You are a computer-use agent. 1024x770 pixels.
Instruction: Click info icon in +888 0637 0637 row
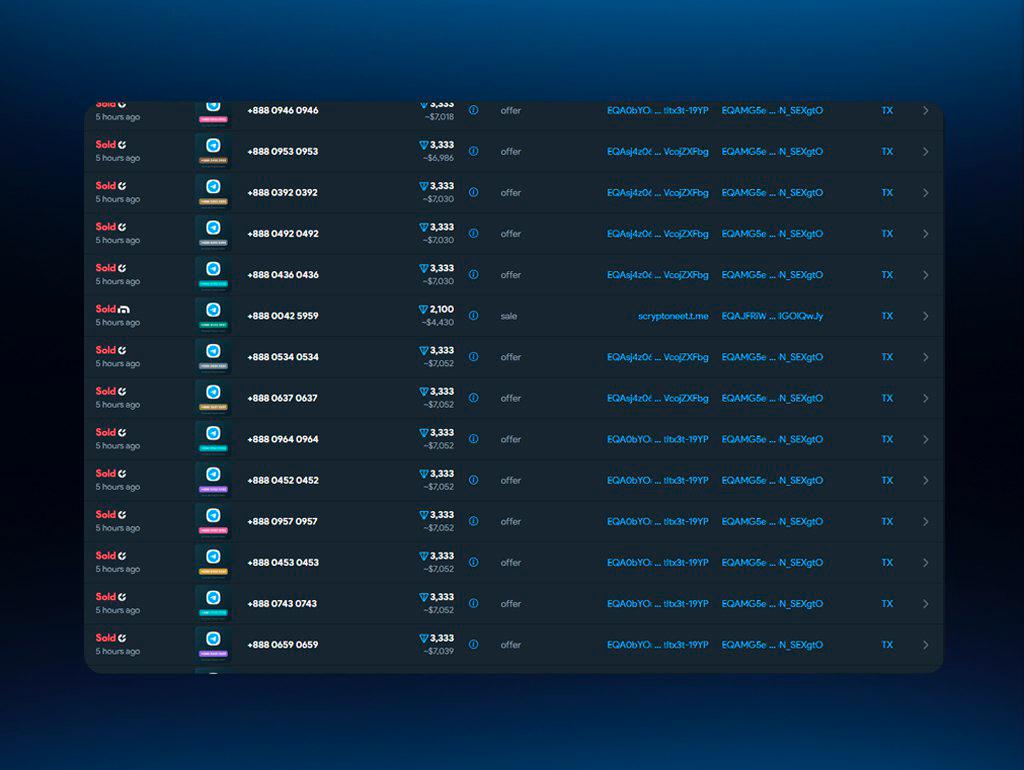click(473, 397)
